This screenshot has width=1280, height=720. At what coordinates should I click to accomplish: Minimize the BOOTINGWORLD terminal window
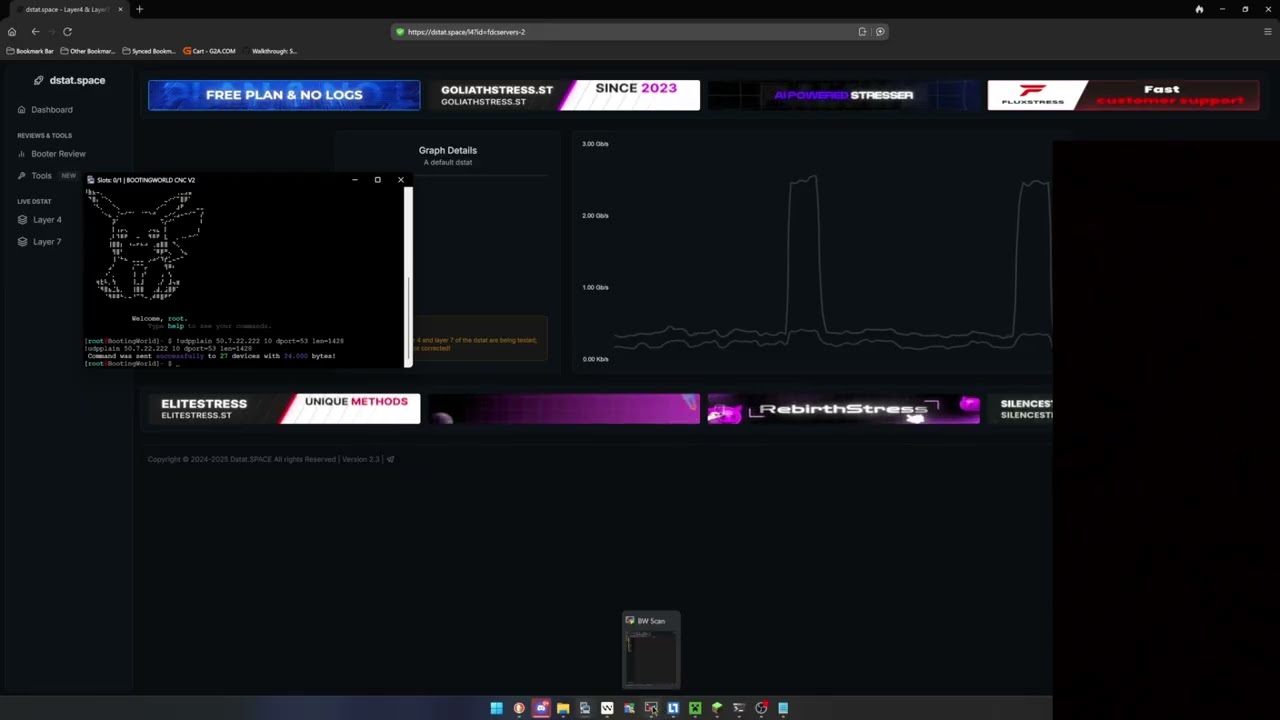354,180
